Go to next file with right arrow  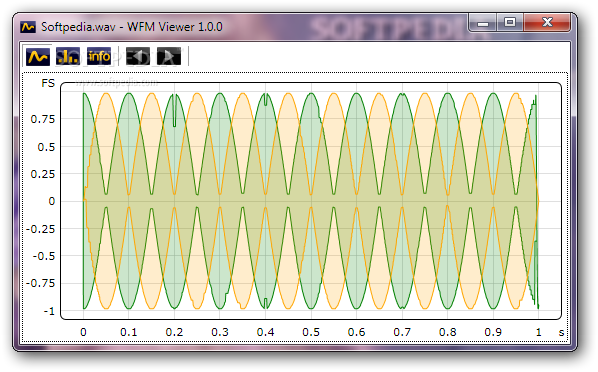click(x=169, y=56)
